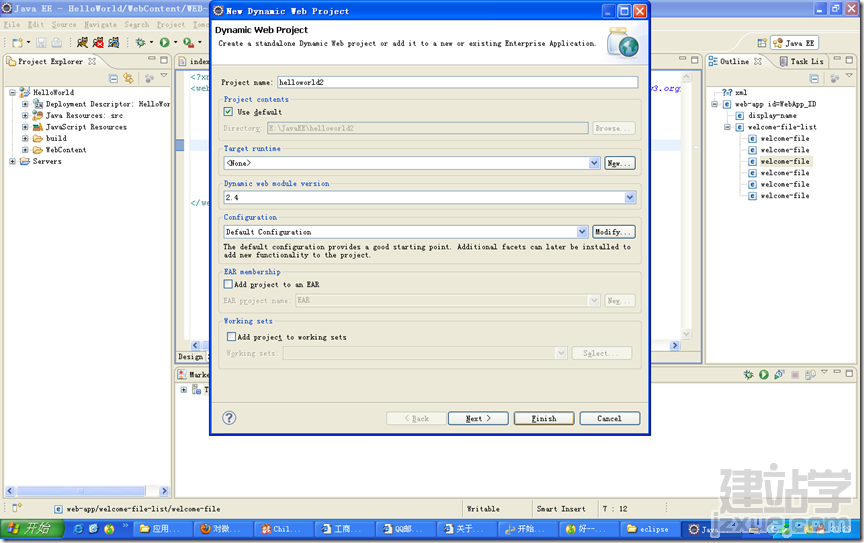Screen dimensions: 864x543
Task: Click the External Tools run icon
Action: pos(188,42)
